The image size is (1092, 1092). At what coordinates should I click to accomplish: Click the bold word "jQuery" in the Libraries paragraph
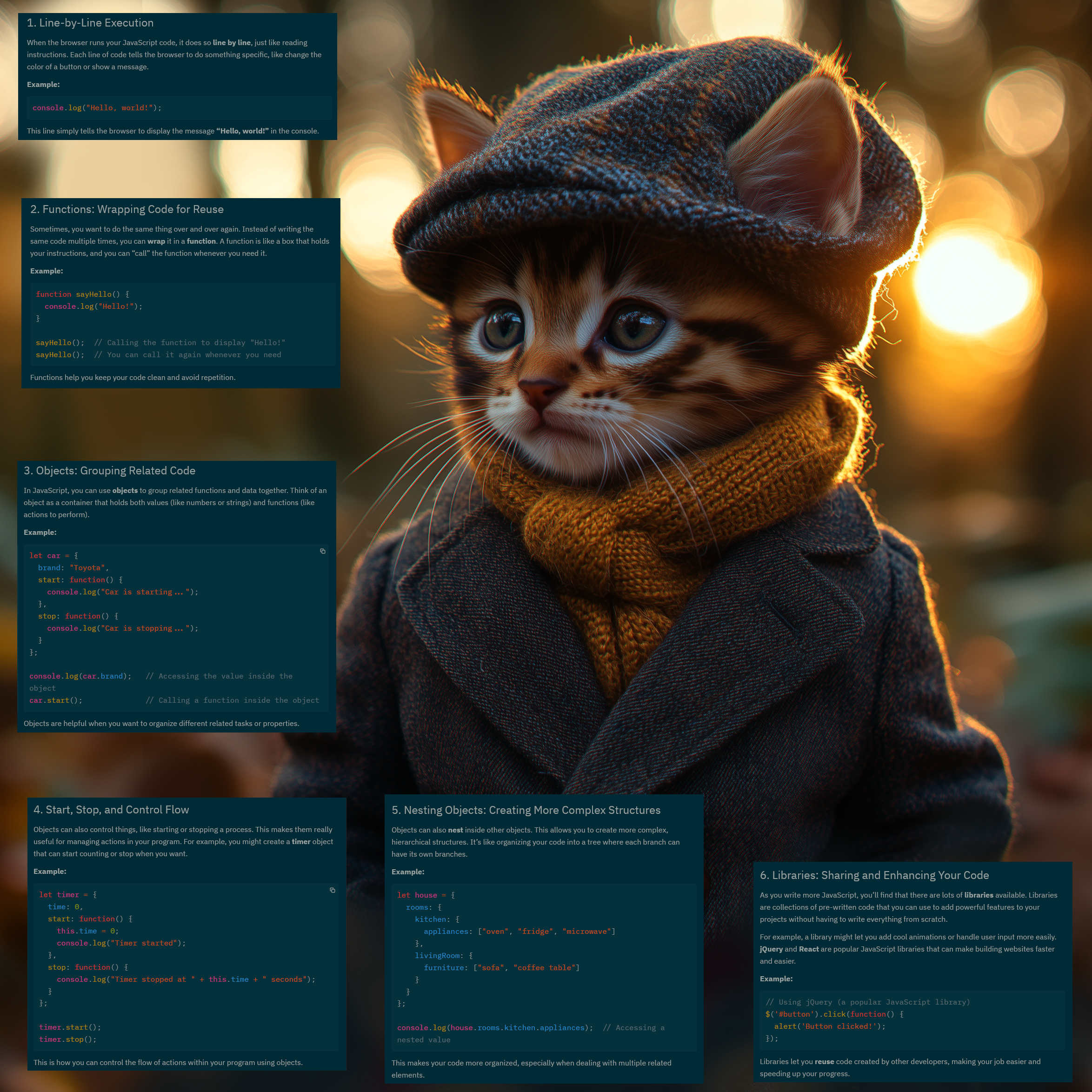[x=771, y=949]
